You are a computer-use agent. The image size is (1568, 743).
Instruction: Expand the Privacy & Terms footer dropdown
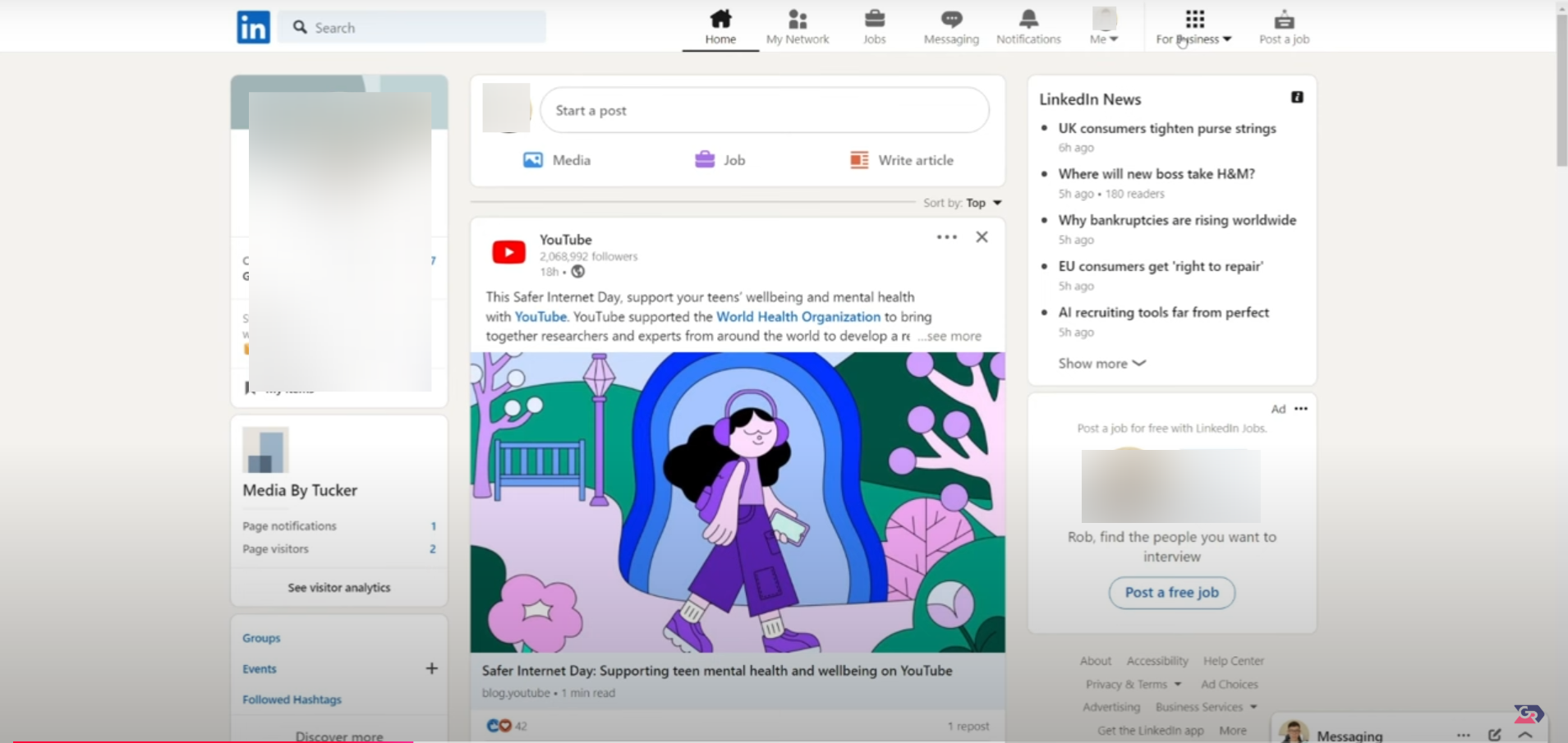tap(1133, 684)
